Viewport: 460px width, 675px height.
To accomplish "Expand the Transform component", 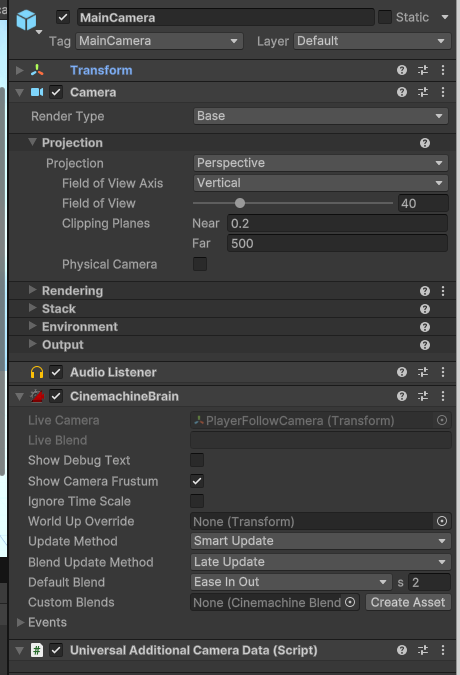I will [19, 70].
